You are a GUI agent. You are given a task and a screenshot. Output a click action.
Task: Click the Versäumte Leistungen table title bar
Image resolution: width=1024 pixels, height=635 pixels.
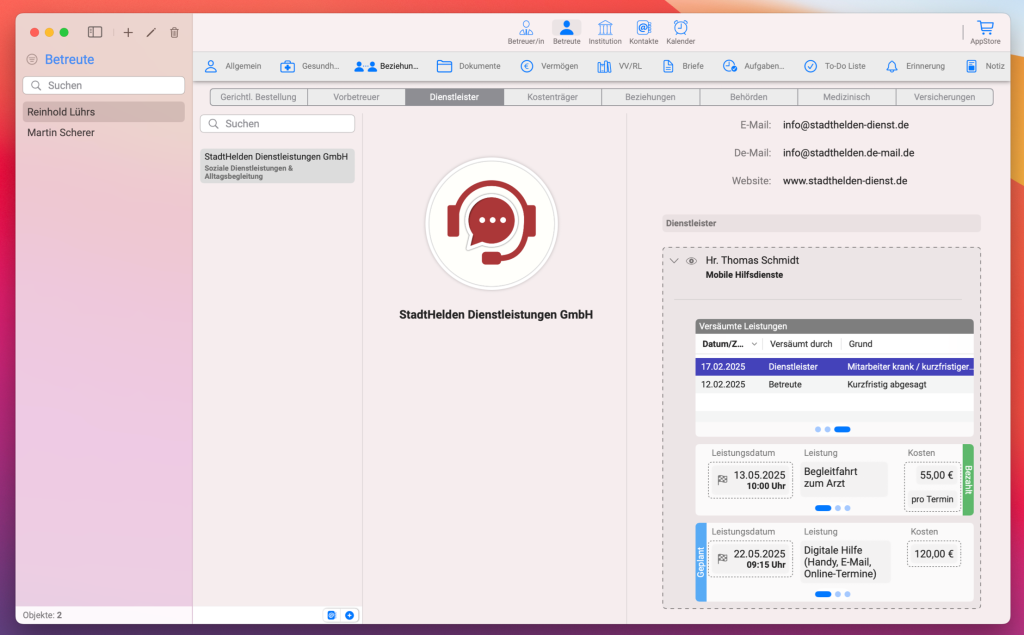(x=835, y=326)
